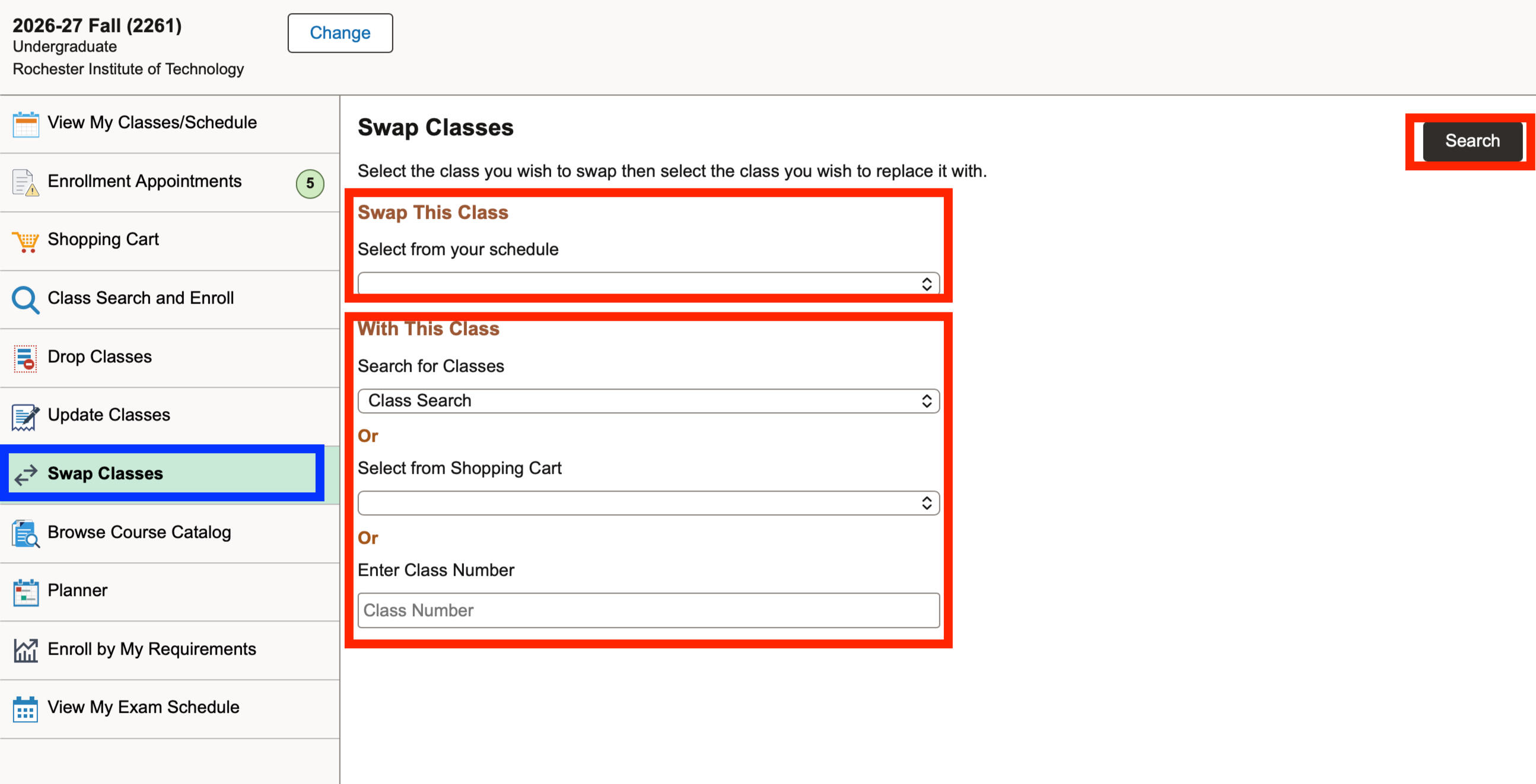The width and height of the screenshot is (1536, 784).
Task: Click inside the Class Number field
Action: [x=647, y=610]
